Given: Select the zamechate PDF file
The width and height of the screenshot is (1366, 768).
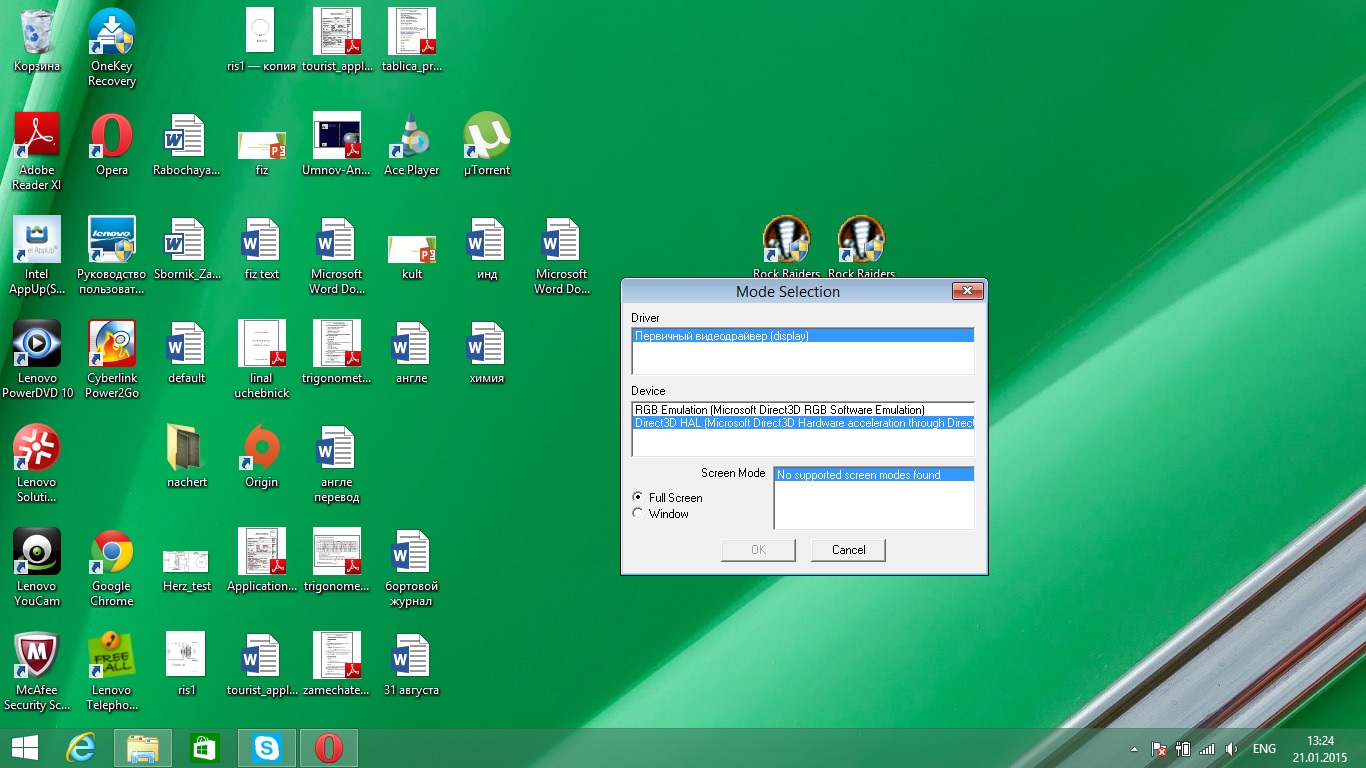Looking at the screenshot, I should 337,664.
